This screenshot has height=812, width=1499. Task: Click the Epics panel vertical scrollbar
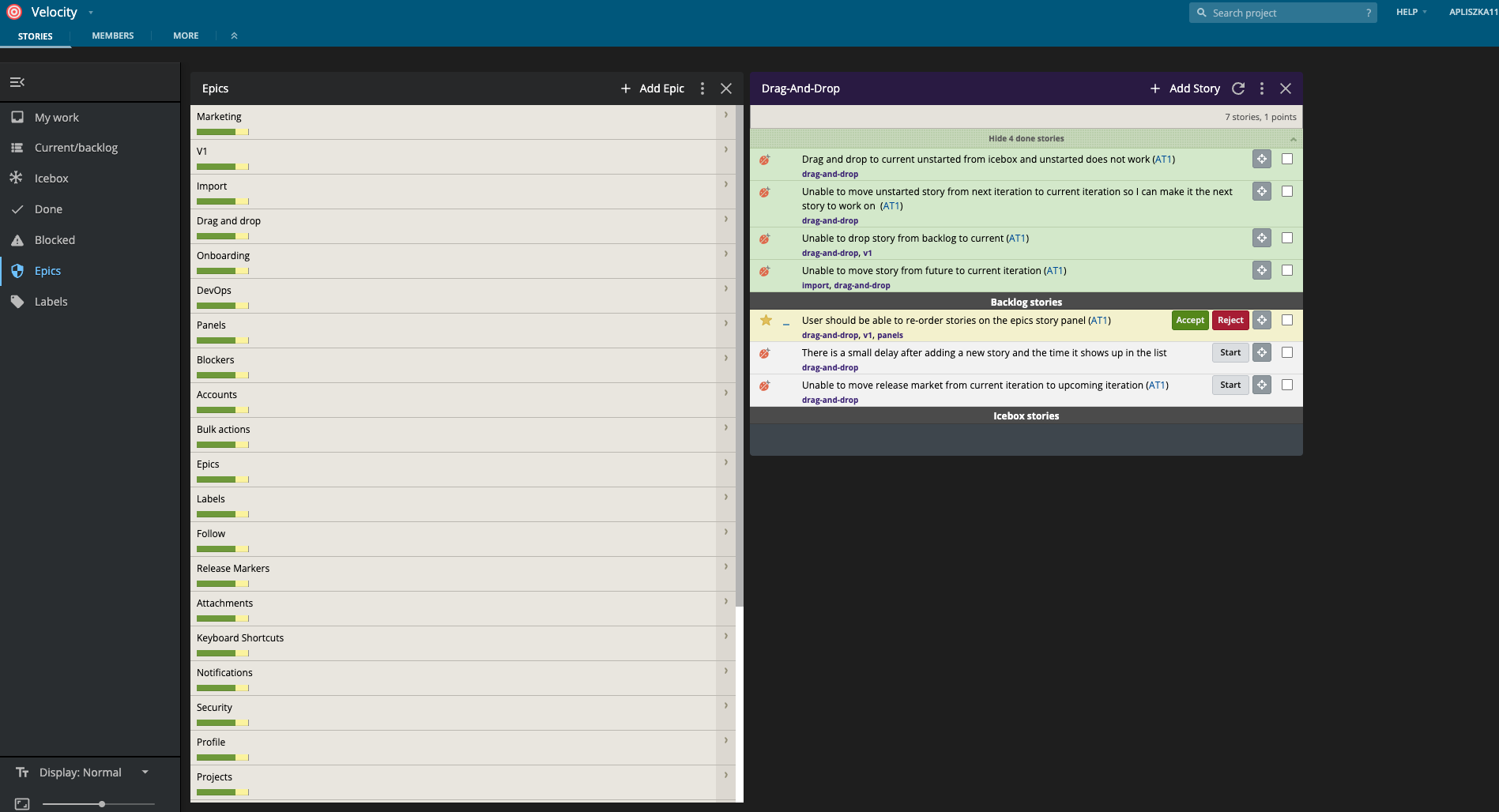740,355
